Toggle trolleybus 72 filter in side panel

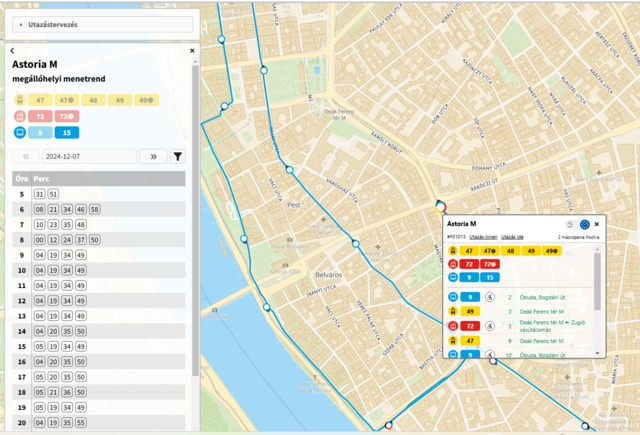tap(40, 116)
